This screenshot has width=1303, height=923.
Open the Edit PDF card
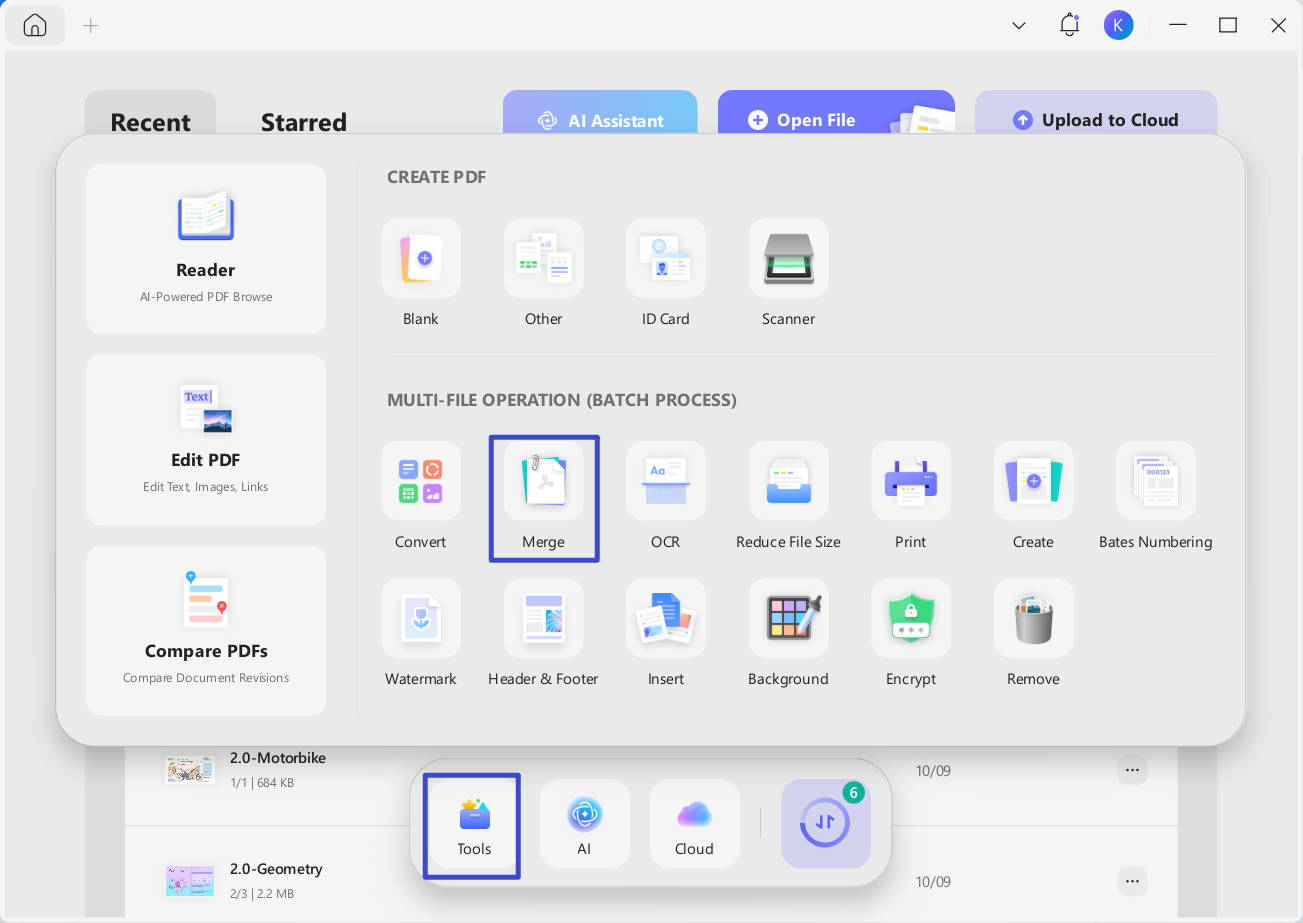[x=206, y=440]
